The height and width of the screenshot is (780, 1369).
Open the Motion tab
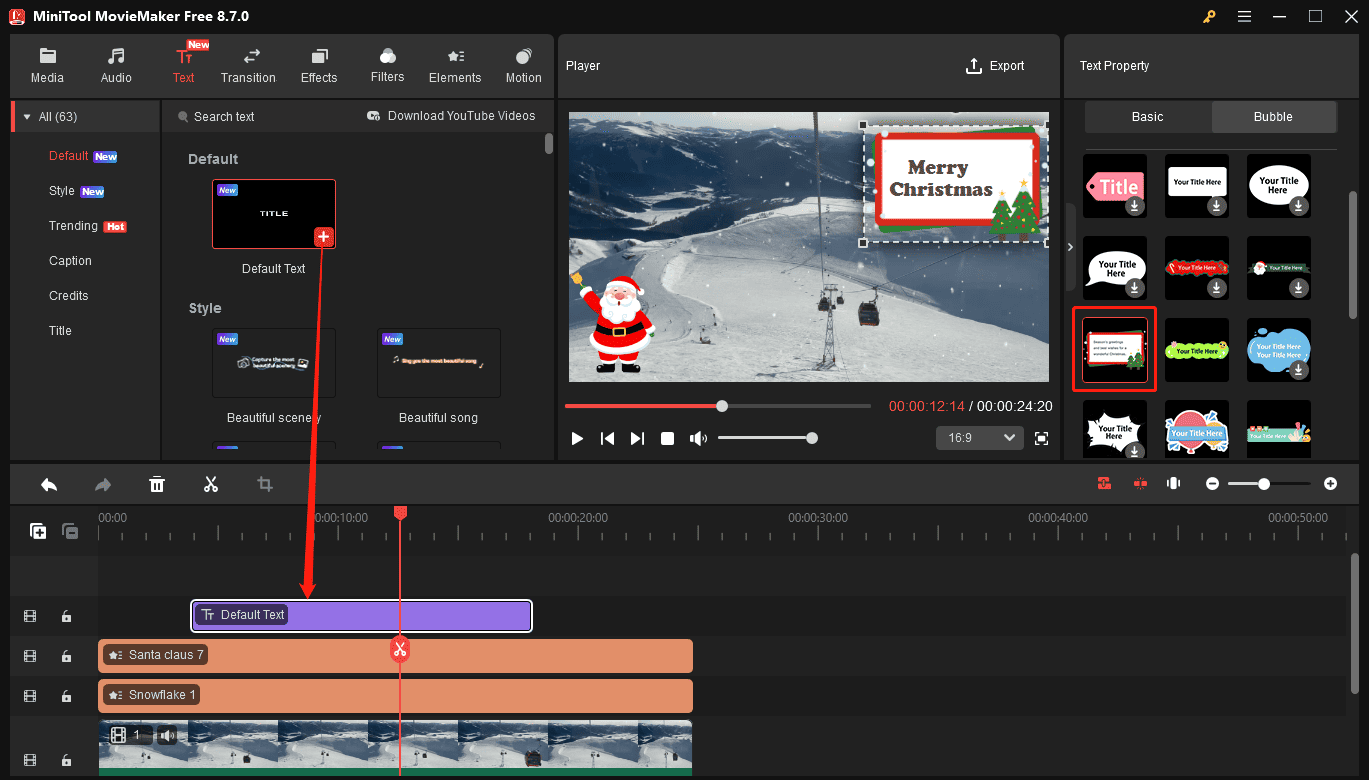click(x=523, y=66)
